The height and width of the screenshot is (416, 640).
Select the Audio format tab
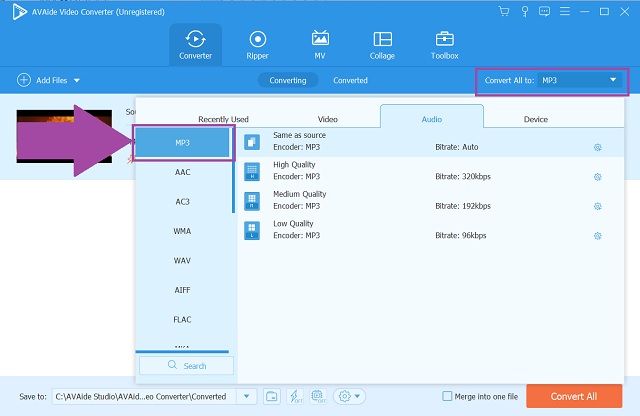[x=432, y=117]
